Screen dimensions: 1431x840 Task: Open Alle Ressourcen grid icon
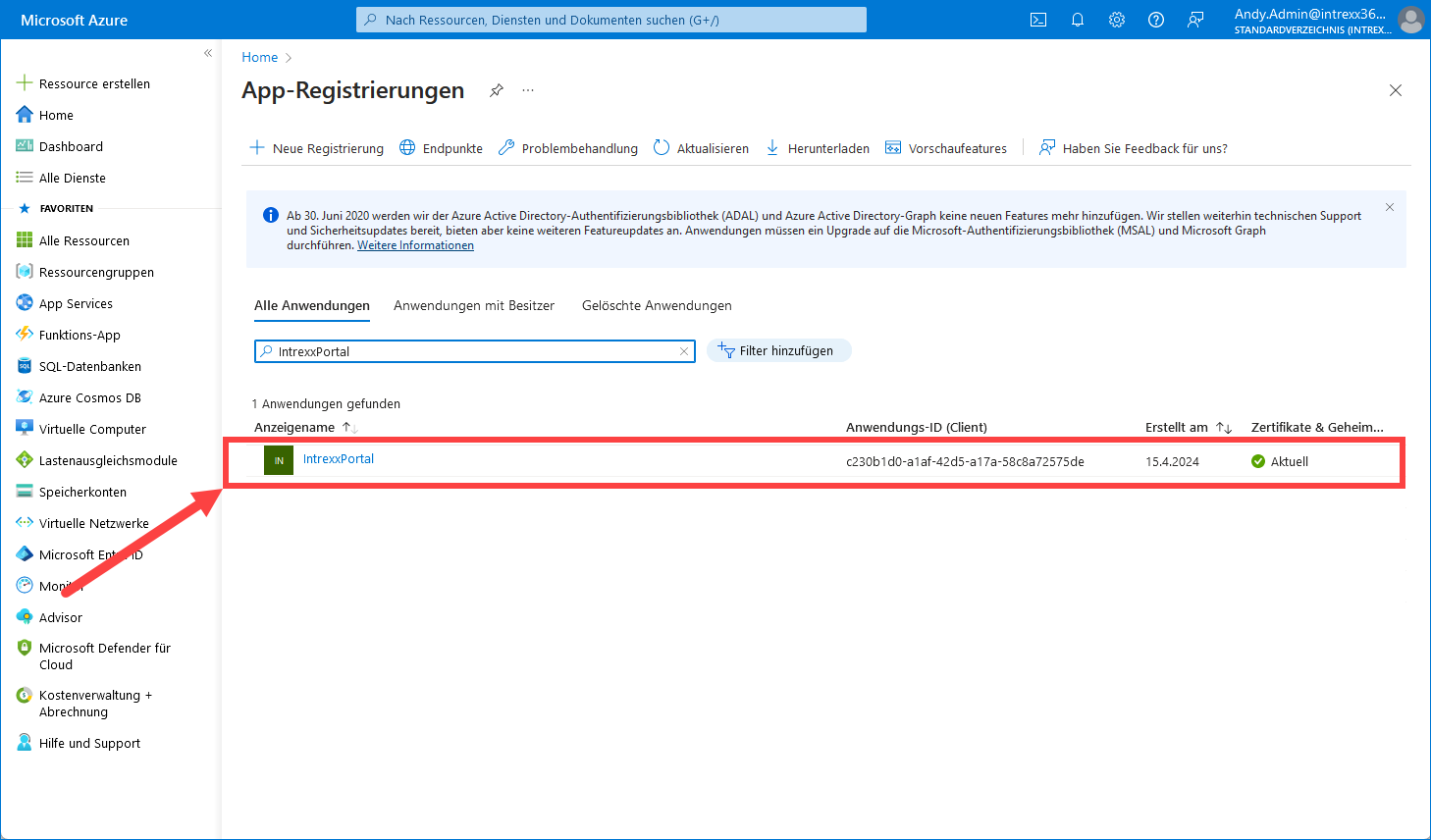(x=25, y=240)
